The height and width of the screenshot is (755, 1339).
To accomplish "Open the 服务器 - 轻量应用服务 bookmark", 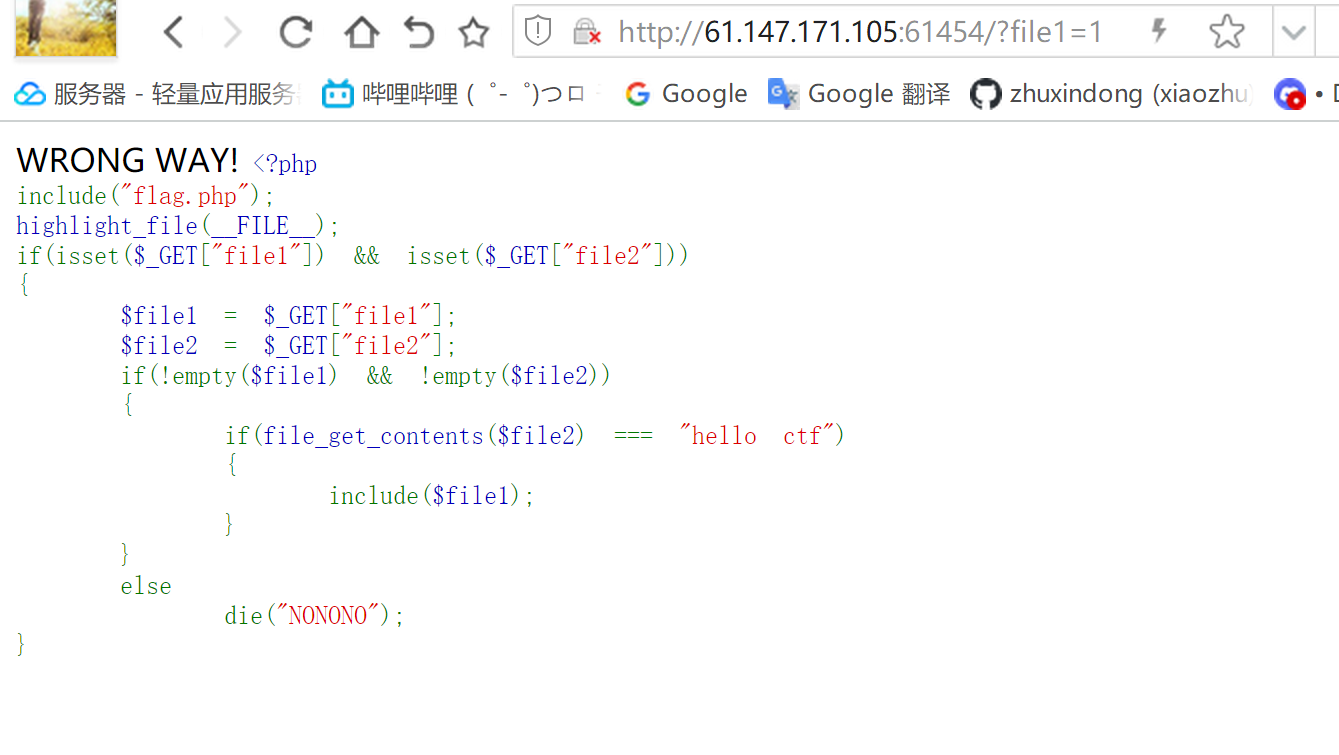I will coord(157,94).
